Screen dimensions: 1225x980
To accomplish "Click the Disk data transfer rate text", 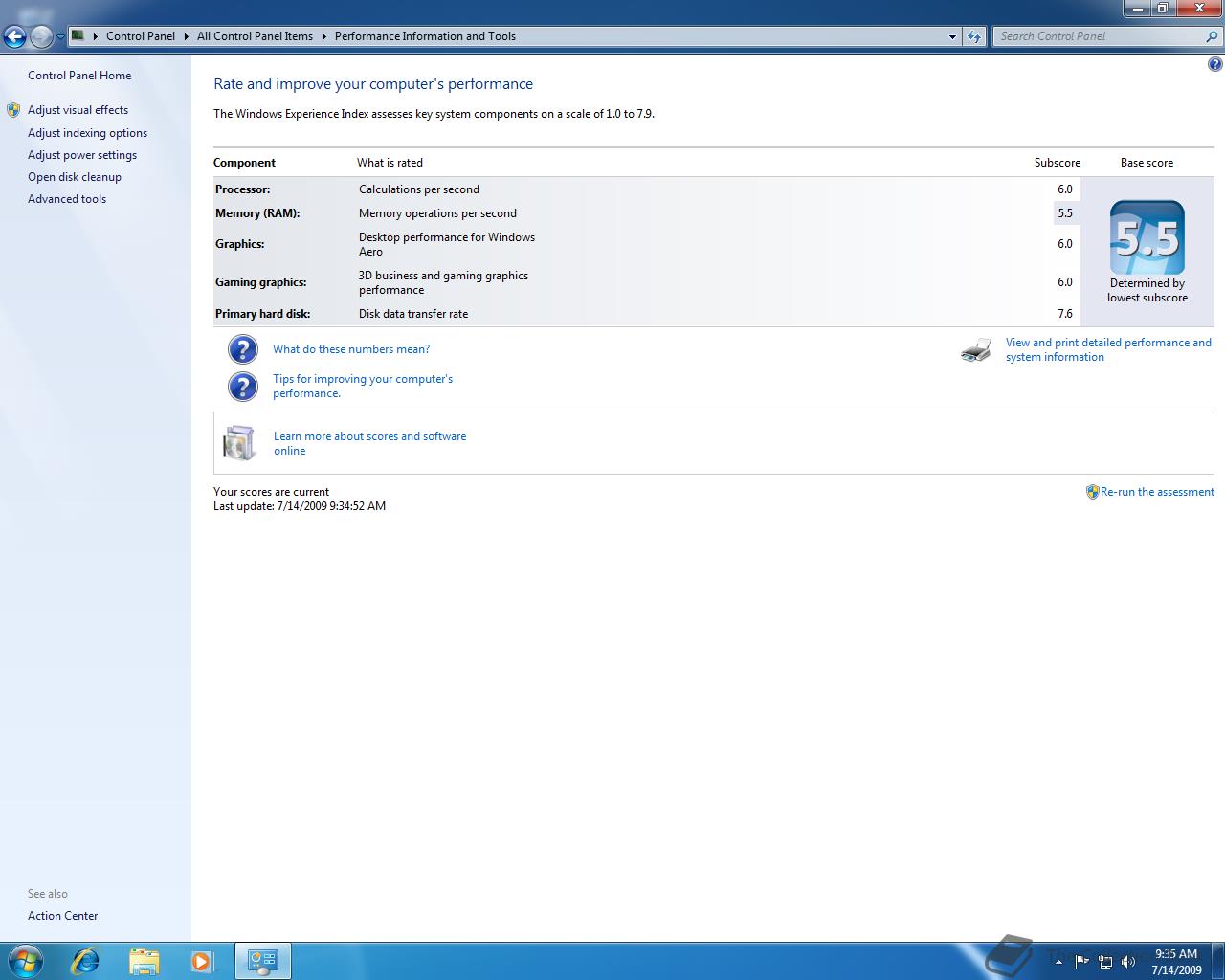I will pos(413,314).
